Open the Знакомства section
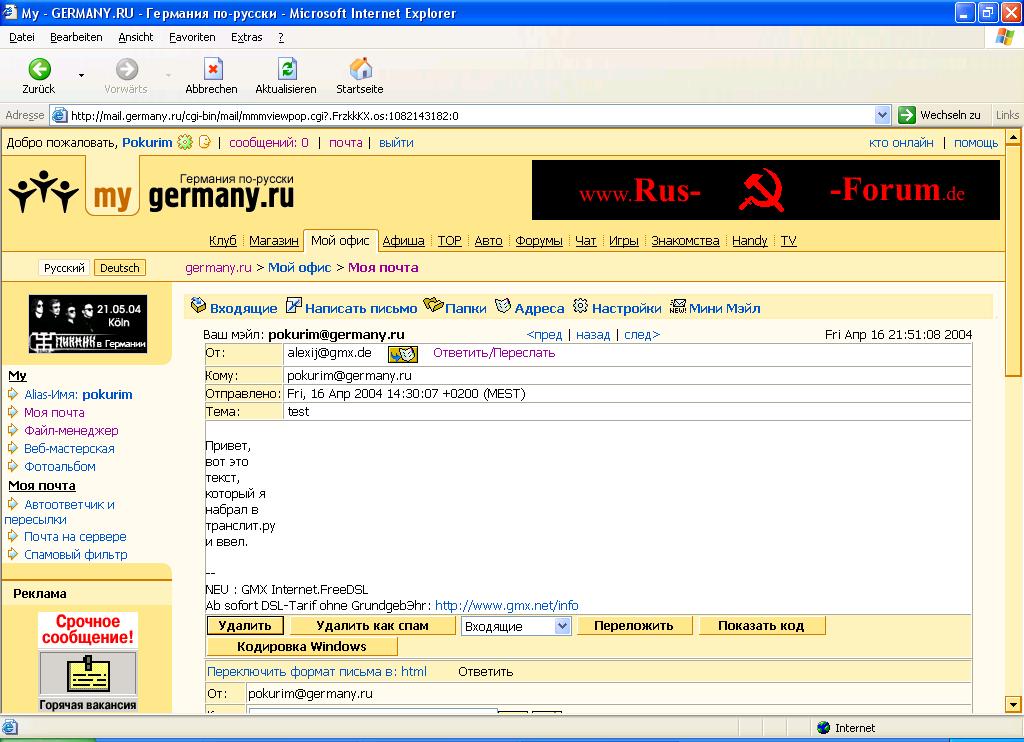1024x742 pixels. pos(685,240)
